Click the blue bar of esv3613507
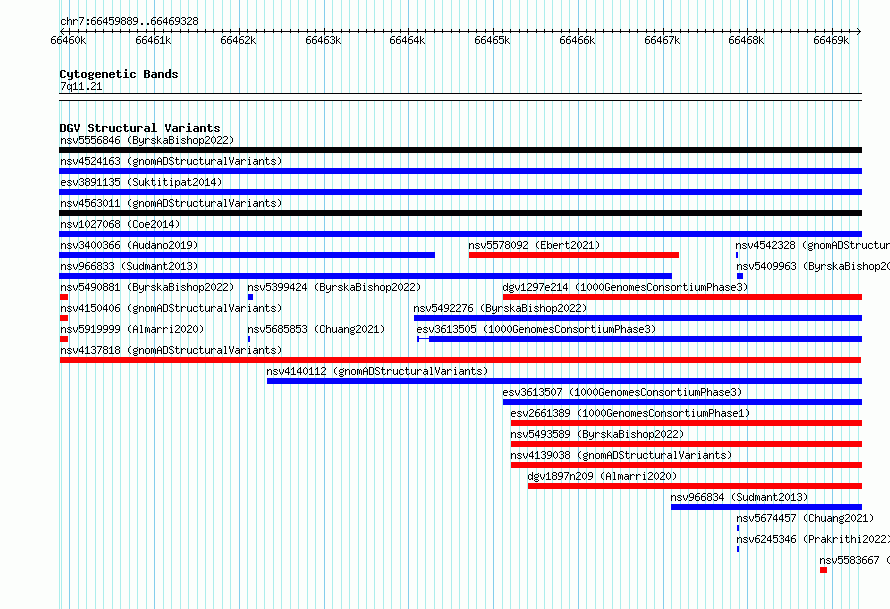This screenshot has height=609, width=890. (x=682, y=402)
